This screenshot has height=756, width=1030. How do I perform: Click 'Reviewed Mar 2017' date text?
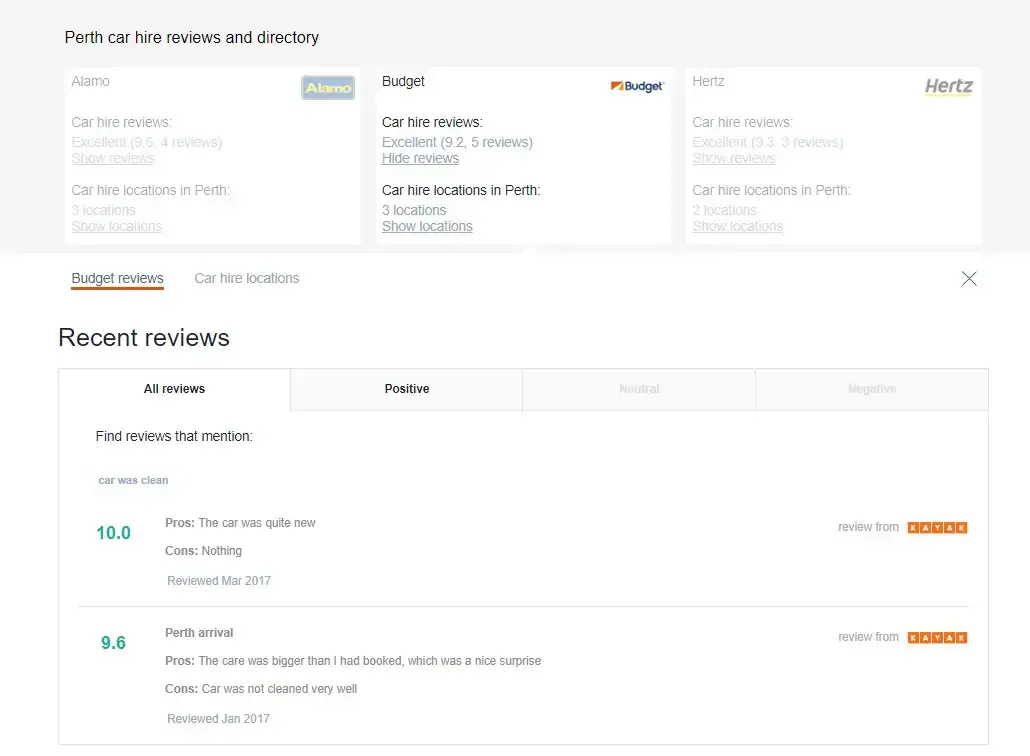tap(219, 581)
